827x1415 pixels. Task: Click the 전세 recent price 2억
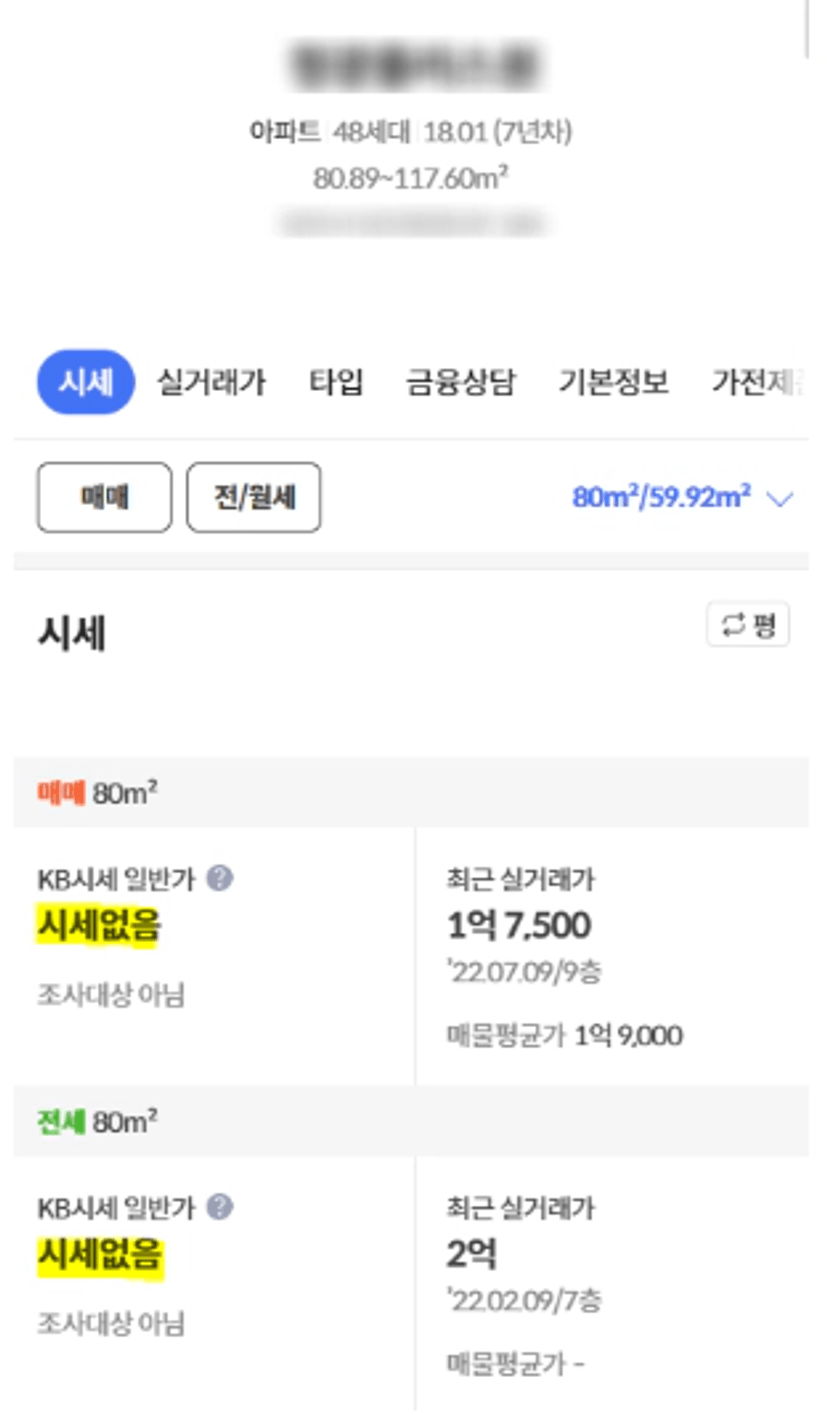[x=472, y=1254]
